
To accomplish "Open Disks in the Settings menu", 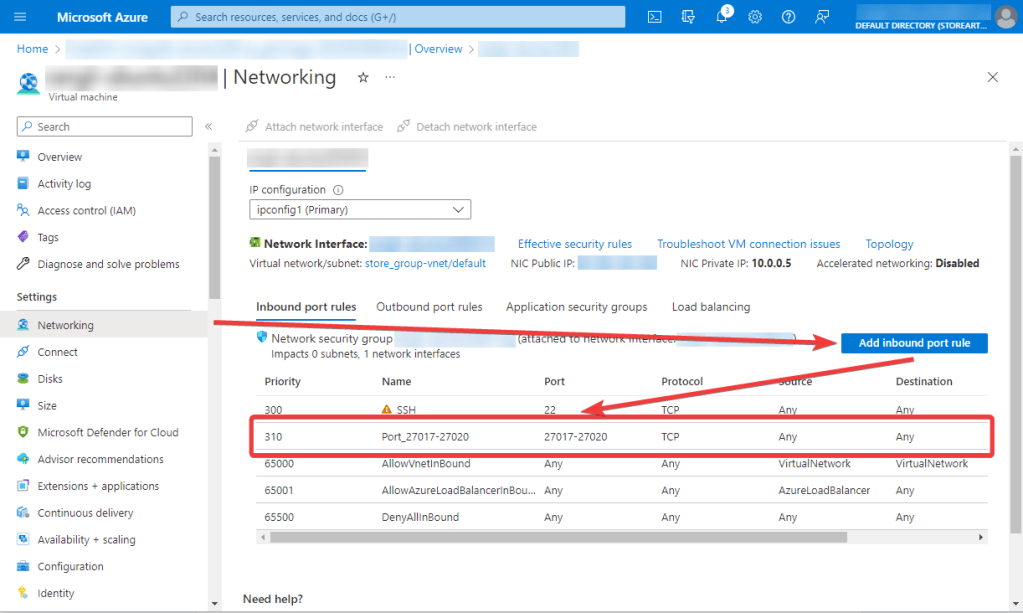I will pos(50,379).
